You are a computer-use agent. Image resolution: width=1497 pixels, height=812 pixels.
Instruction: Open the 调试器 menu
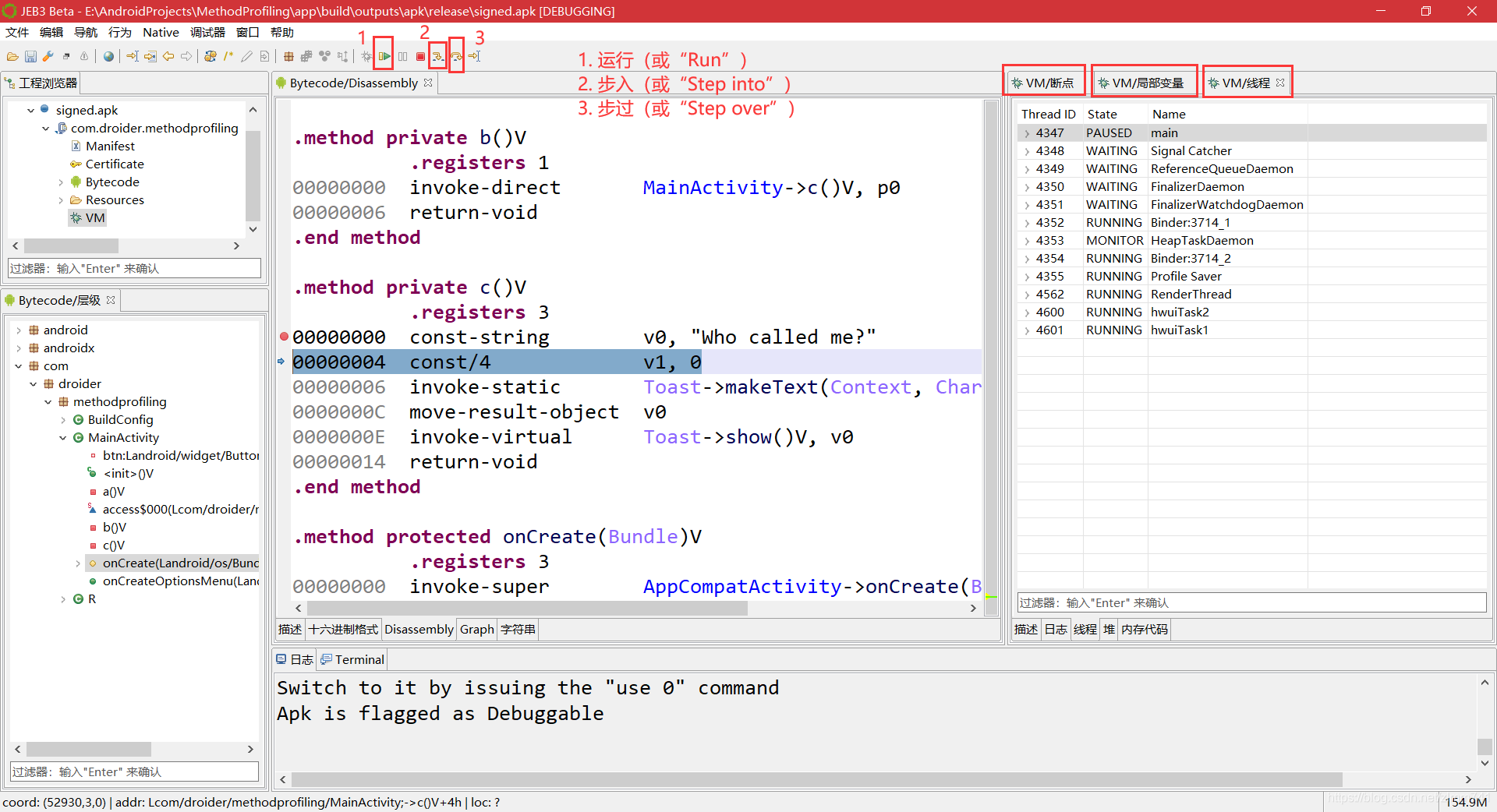click(207, 33)
